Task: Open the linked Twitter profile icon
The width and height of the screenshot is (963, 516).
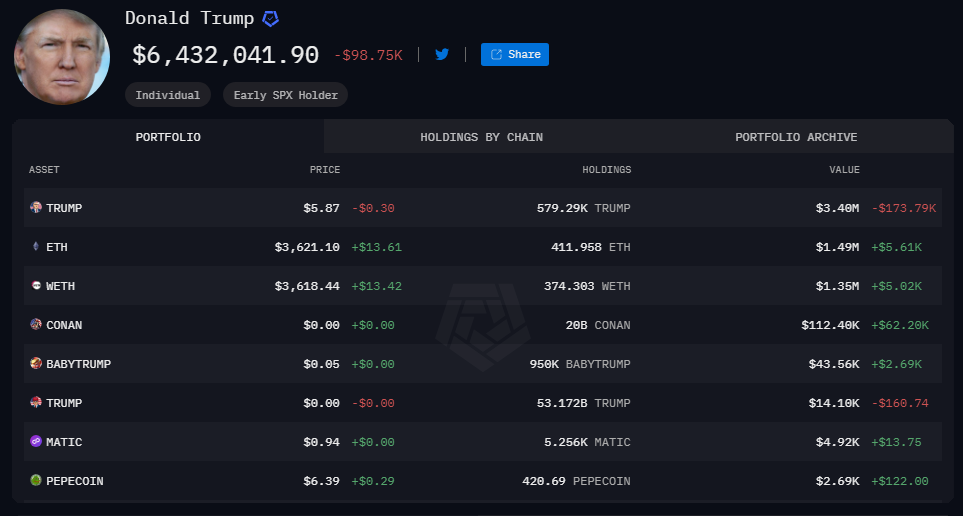Action: [x=442, y=54]
